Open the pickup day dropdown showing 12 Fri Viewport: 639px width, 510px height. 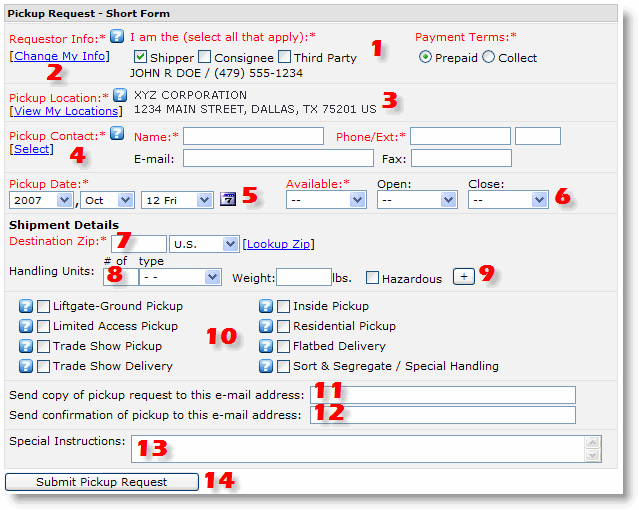tap(177, 200)
